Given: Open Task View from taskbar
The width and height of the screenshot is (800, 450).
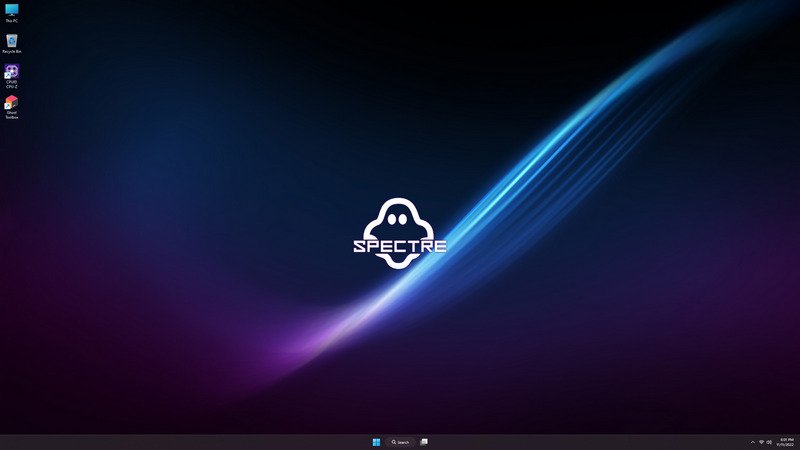Looking at the screenshot, I should coord(424,442).
